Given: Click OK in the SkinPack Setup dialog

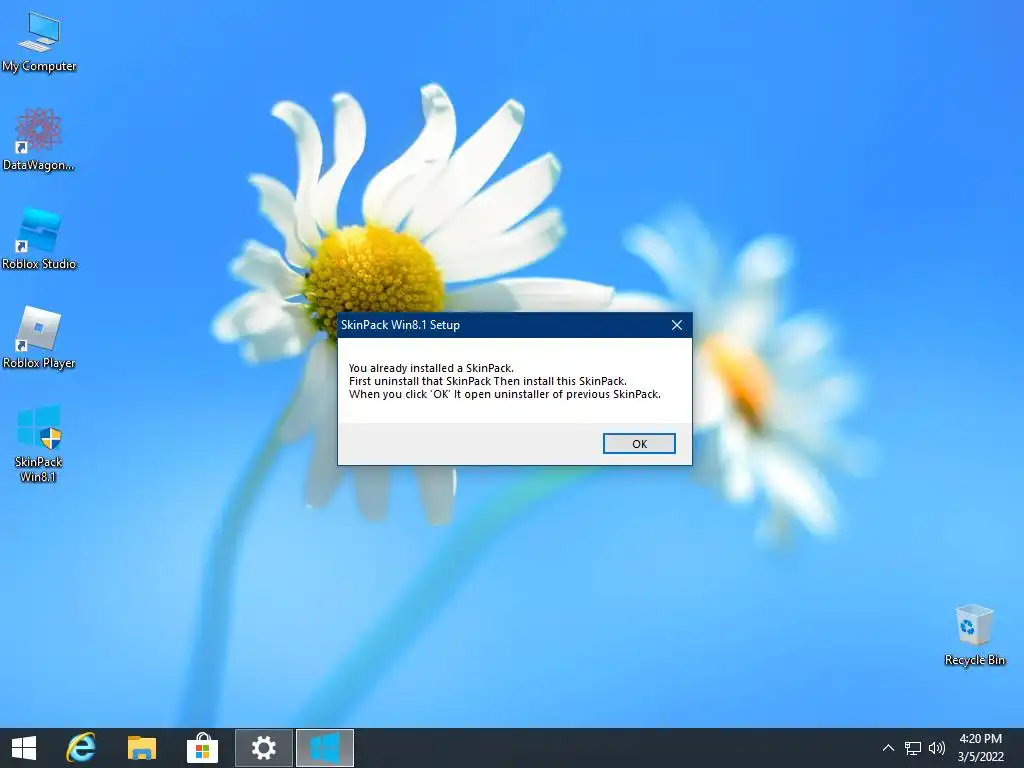Looking at the screenshot, I should pos(639,443).
